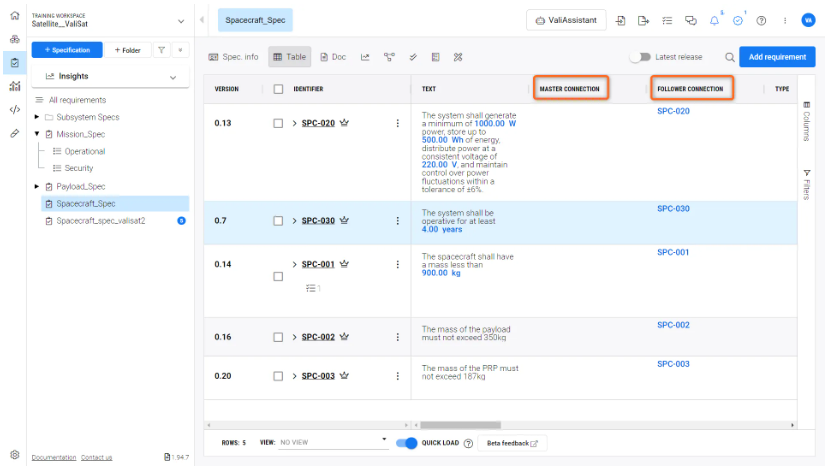Check the SPC-003 row checkbox
830x471 pixels.
(x=278, y=376)
